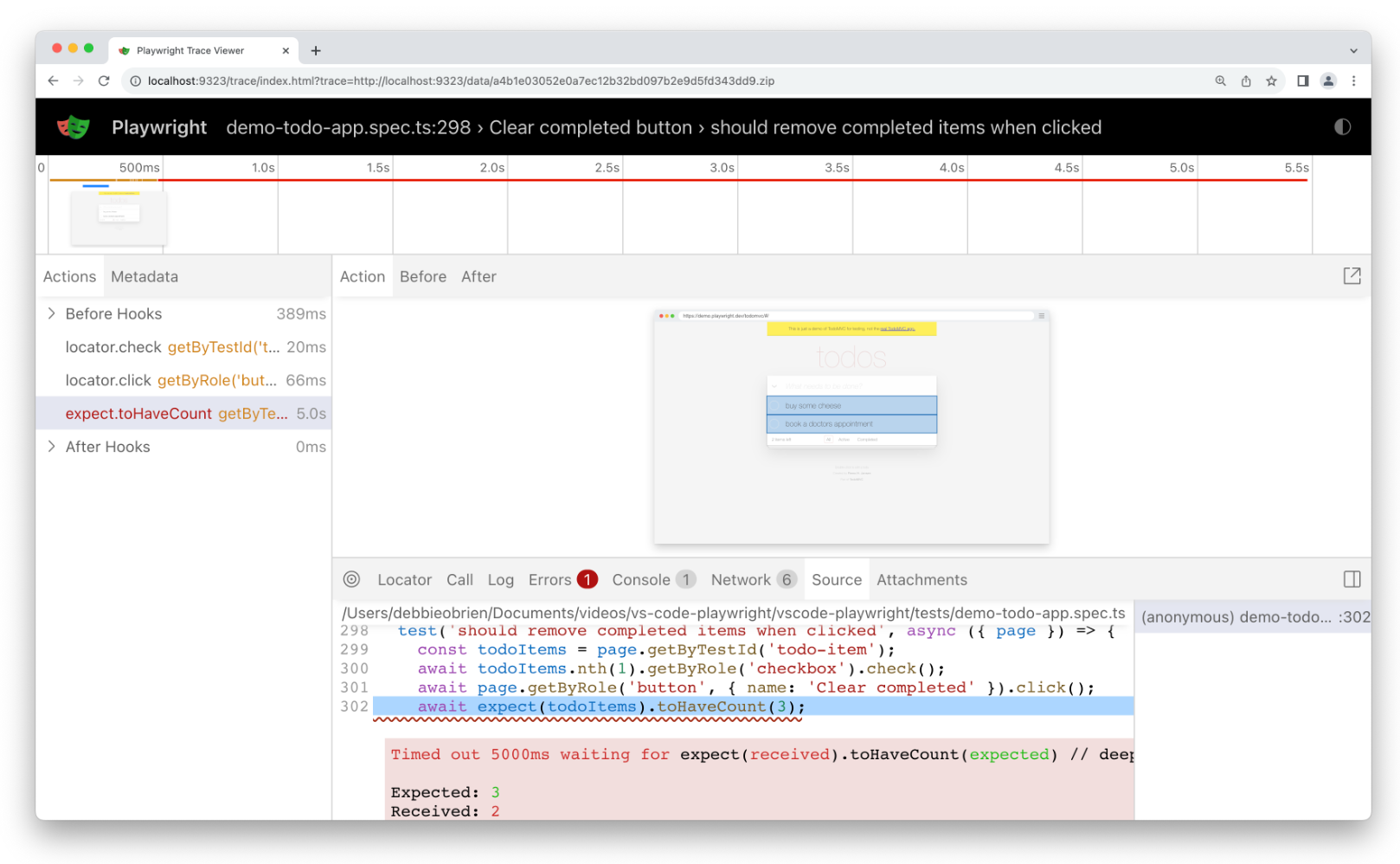Click the demo-todo-app.spec.ts file path
Screen dimensions: 1400x864
[734, 613]
